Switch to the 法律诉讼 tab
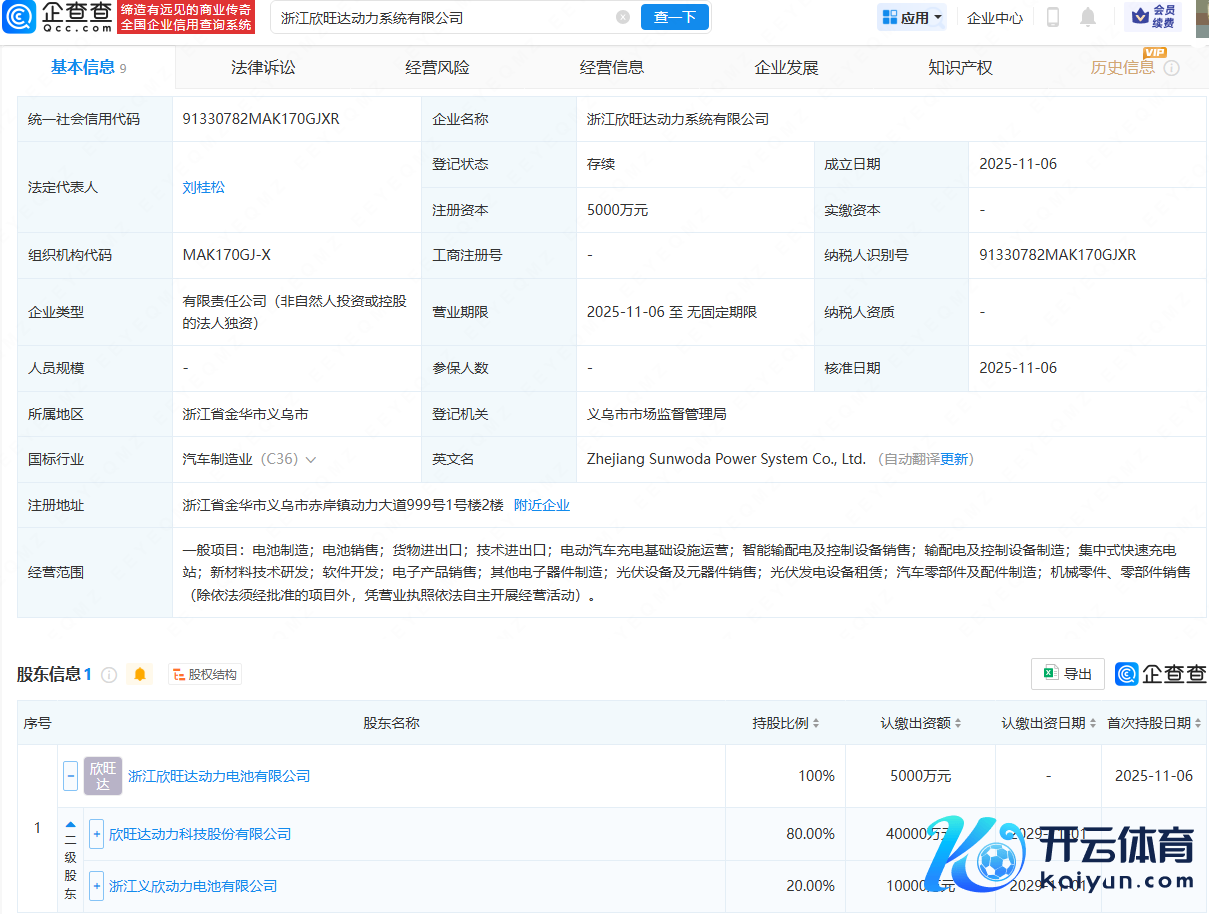This screenshot has height=914, width=1209. click(x=263, y=68)
